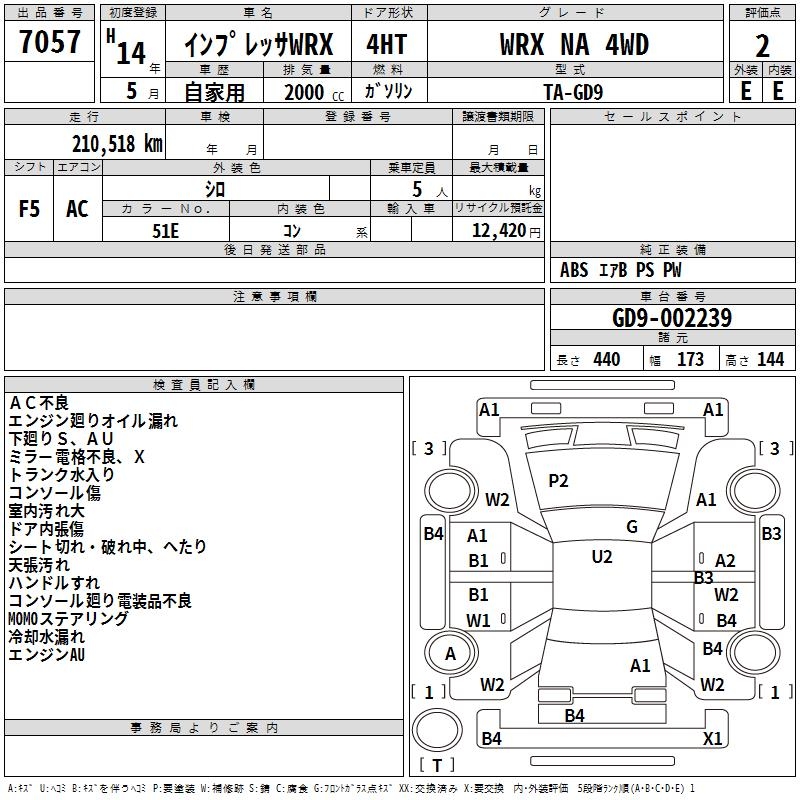This screenshot has height=800, width=800.
Task: Click the note 天張汚れ
Action: click(39, 565)
